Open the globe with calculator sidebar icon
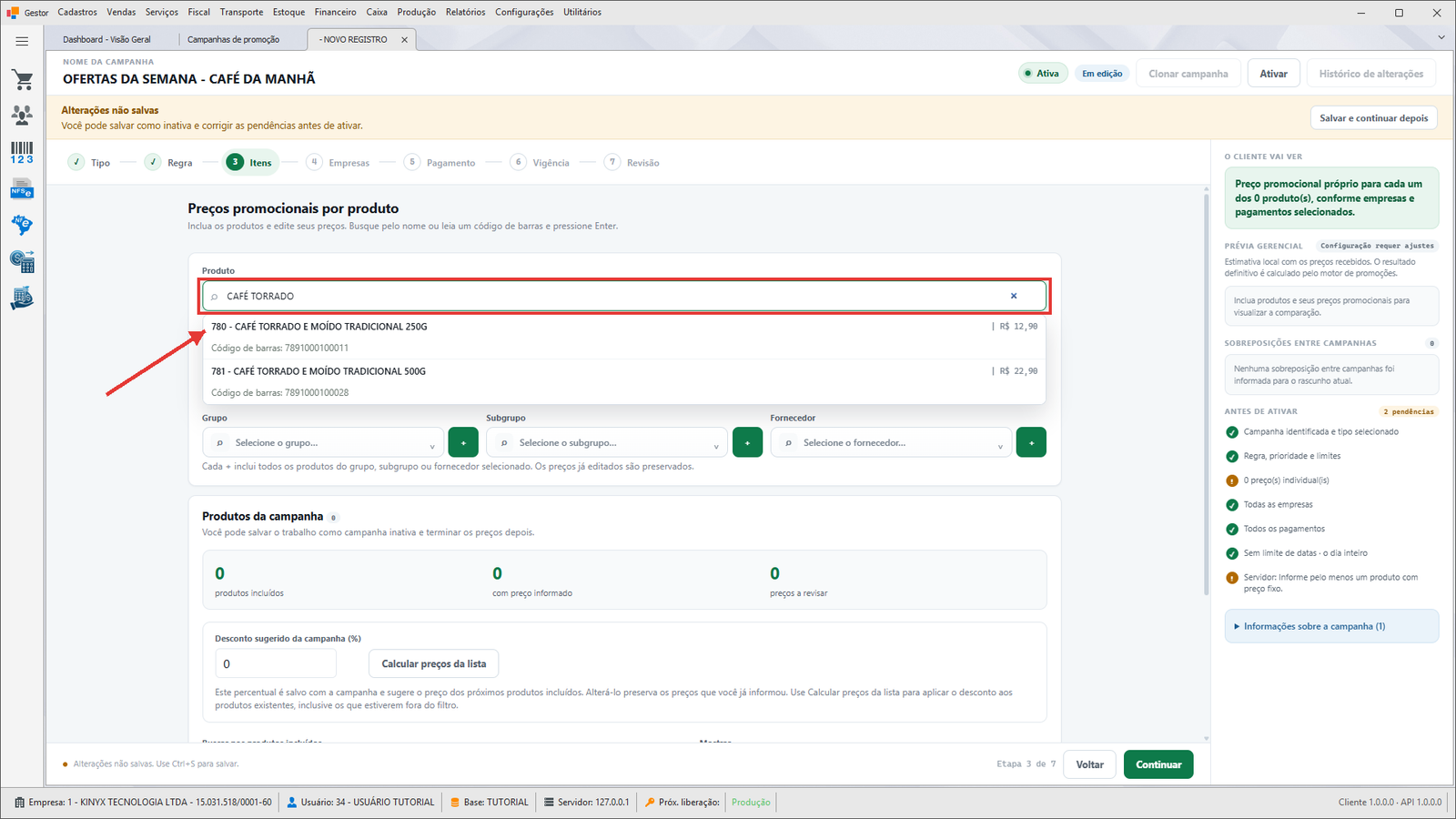The image size is (1456, 819). pyautogui.click(x=22, y=262)
